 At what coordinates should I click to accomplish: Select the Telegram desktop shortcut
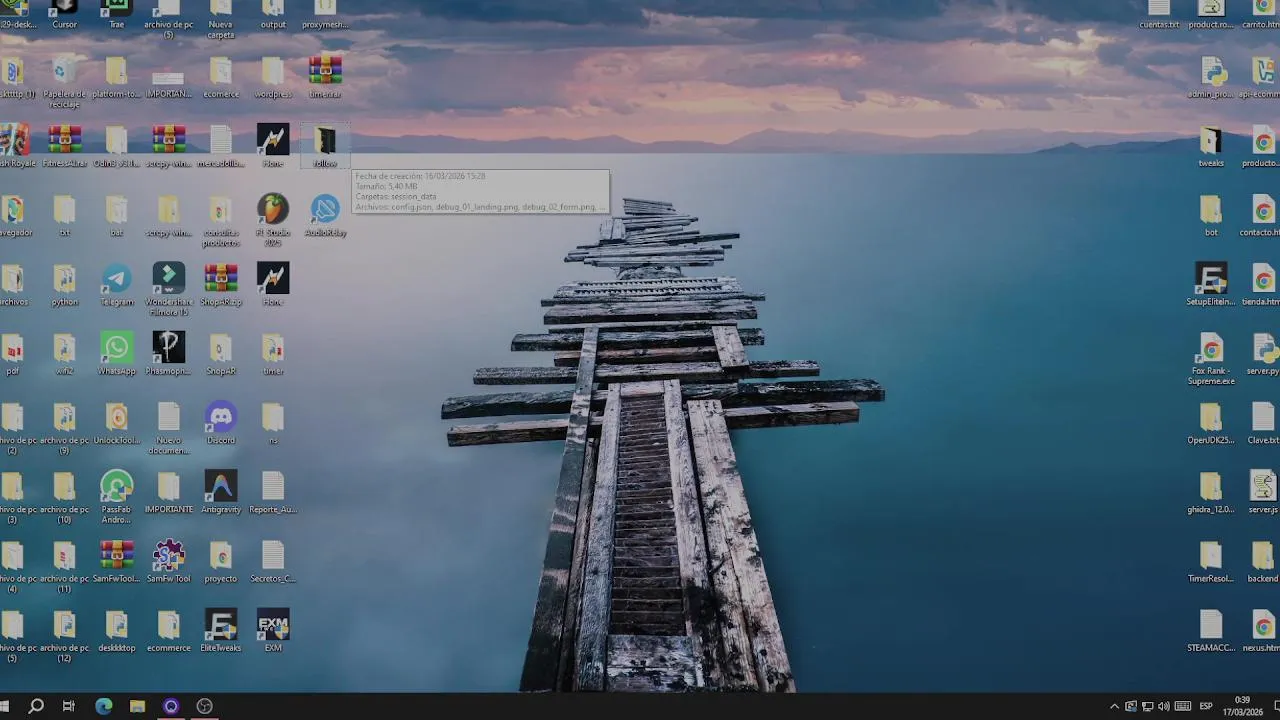coord(116,284)
